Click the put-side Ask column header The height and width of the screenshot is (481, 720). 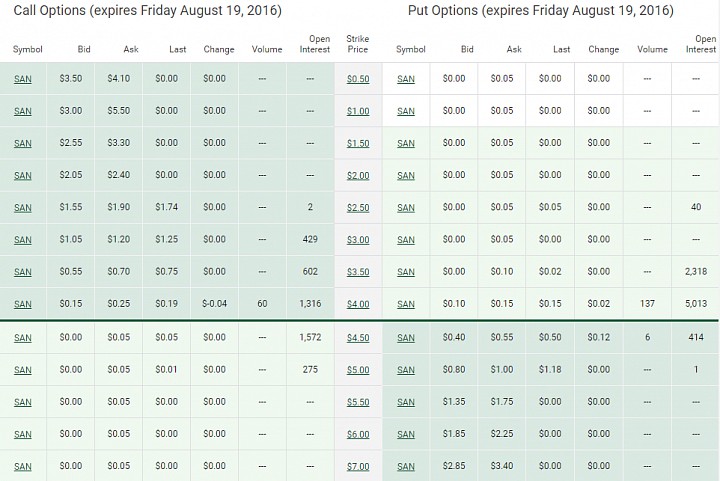[514, 49]
